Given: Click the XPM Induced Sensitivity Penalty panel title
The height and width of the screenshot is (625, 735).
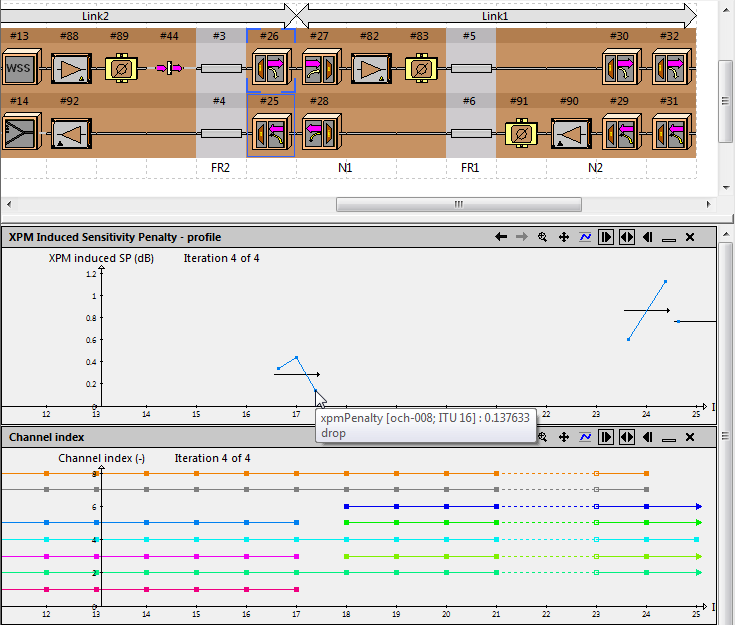Looking at the screenshot, I should pos(115,237).
